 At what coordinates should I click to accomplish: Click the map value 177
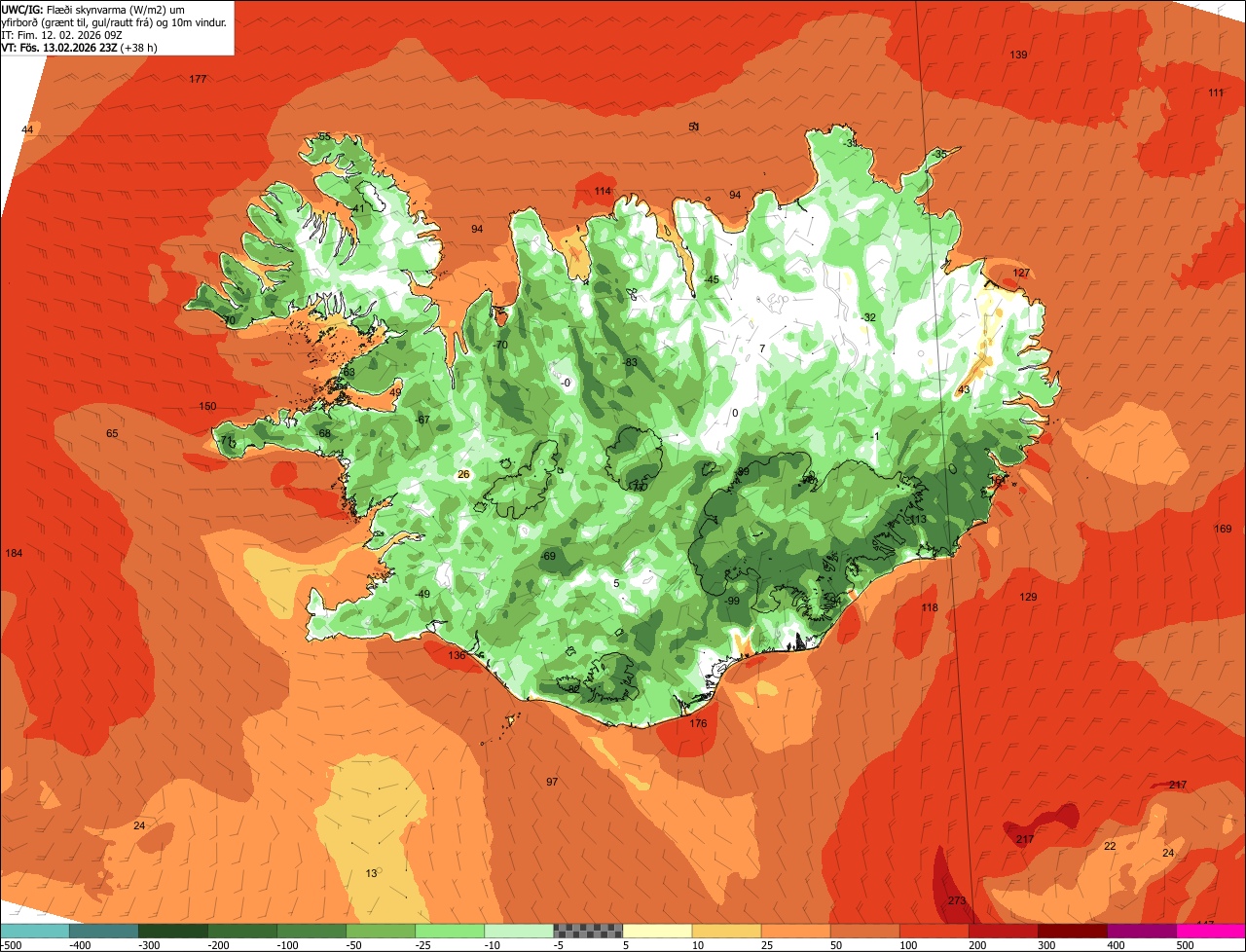click(198, 79)
